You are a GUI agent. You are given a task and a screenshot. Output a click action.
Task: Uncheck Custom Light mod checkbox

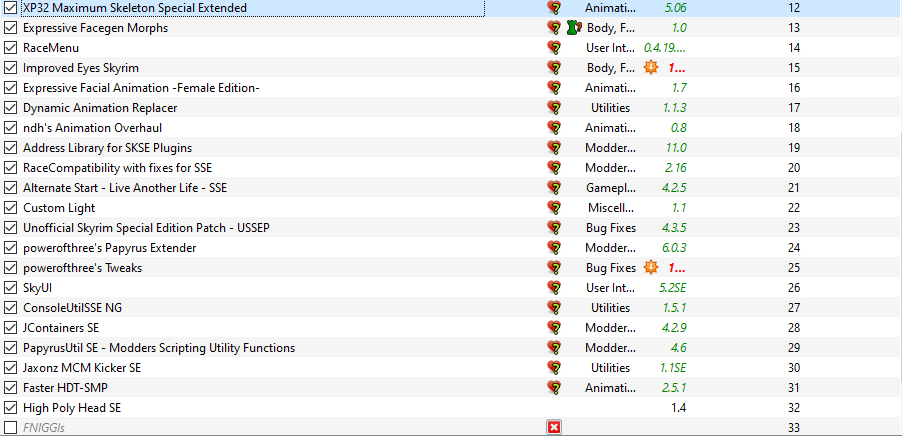[x=10, y=208]
